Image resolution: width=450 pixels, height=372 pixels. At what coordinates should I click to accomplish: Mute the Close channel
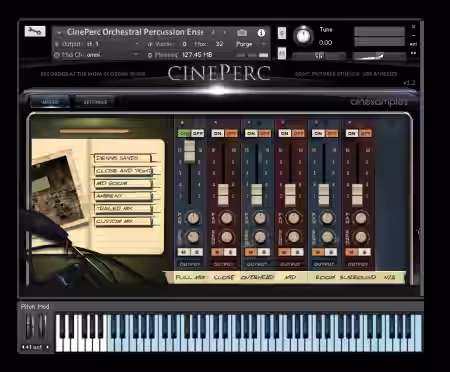click(217, 252)
